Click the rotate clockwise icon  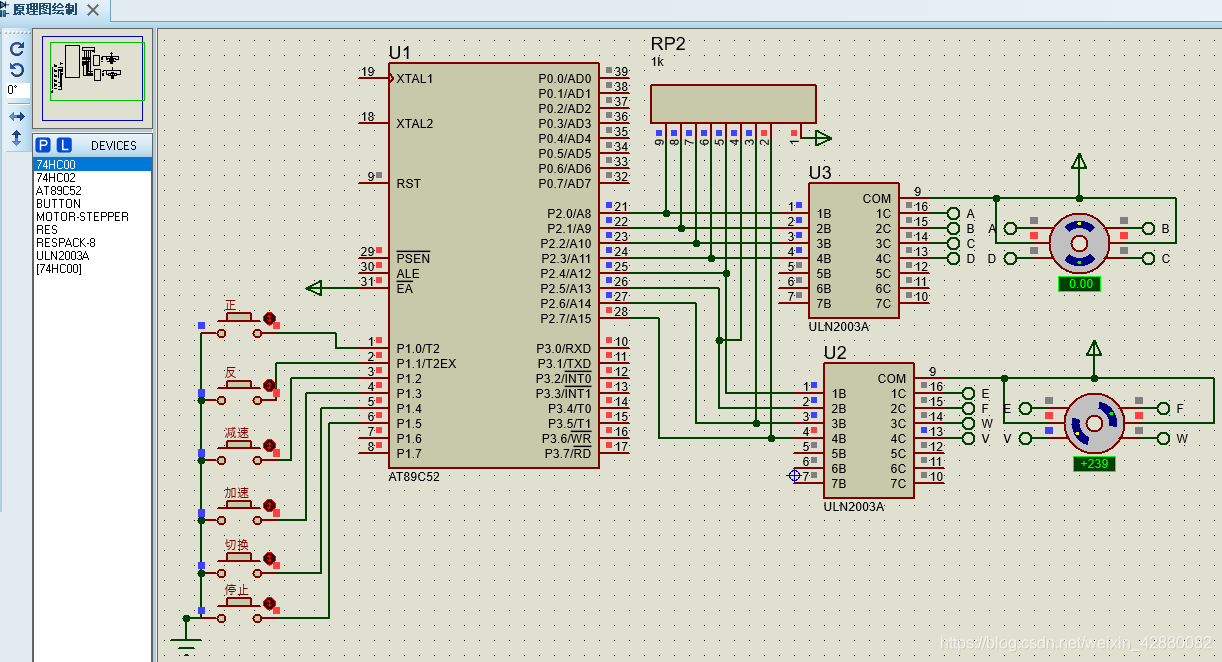click(x=16, y=49)
